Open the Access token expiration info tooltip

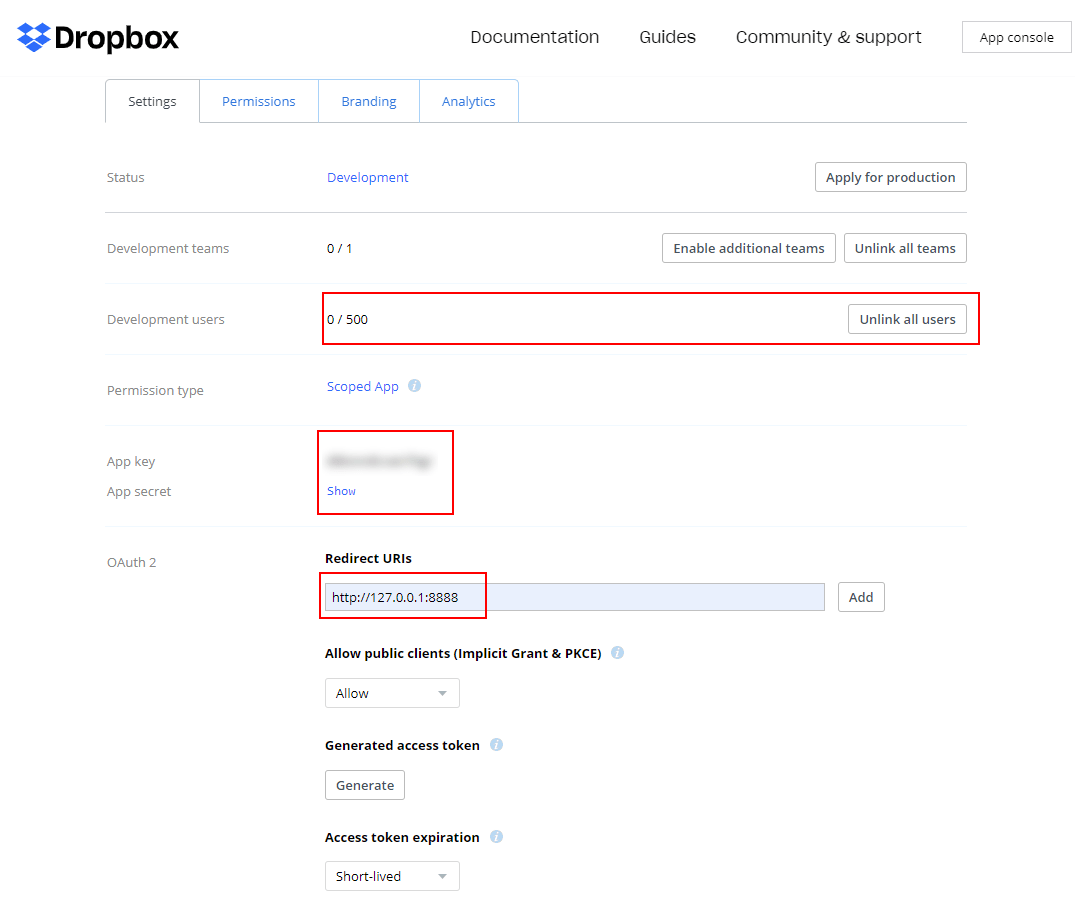click(496, 837)
